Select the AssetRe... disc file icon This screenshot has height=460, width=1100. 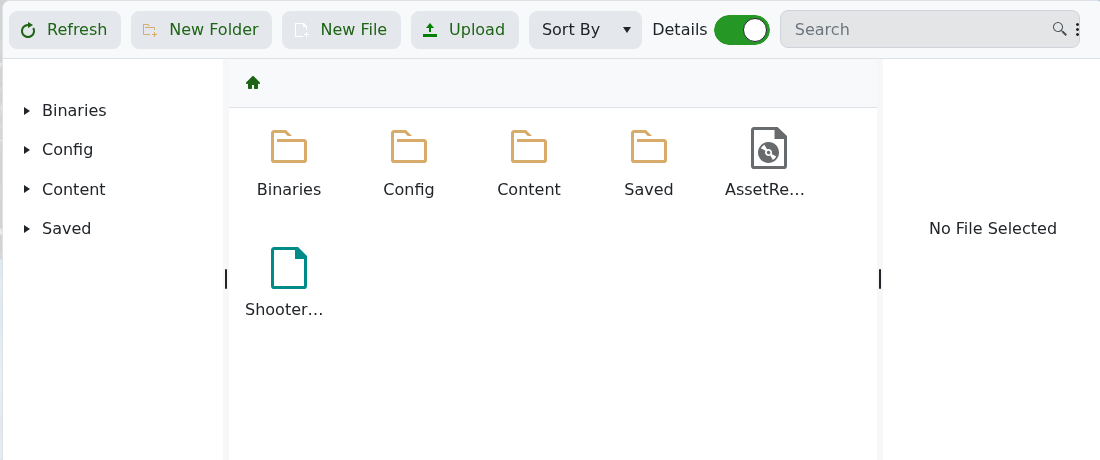click(x=769, y=148)
